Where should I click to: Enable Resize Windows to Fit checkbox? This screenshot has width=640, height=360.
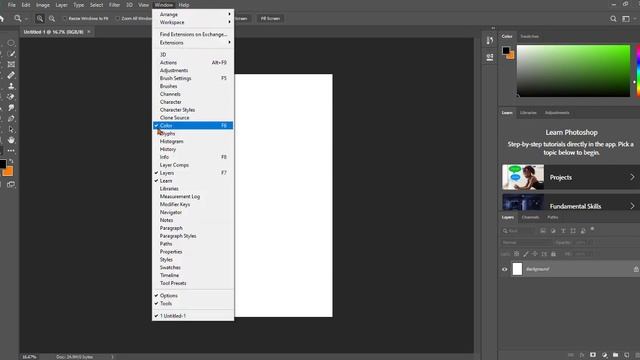(x=64, y=18)
